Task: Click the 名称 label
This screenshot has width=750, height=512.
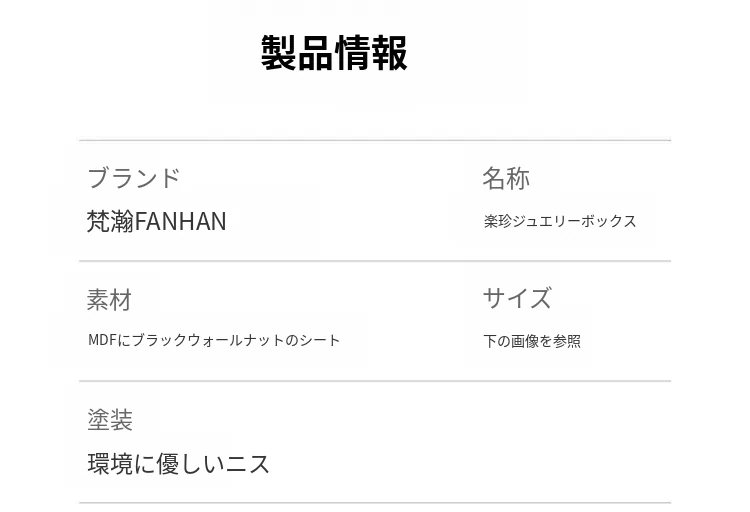Action: (x=505, y=178)
